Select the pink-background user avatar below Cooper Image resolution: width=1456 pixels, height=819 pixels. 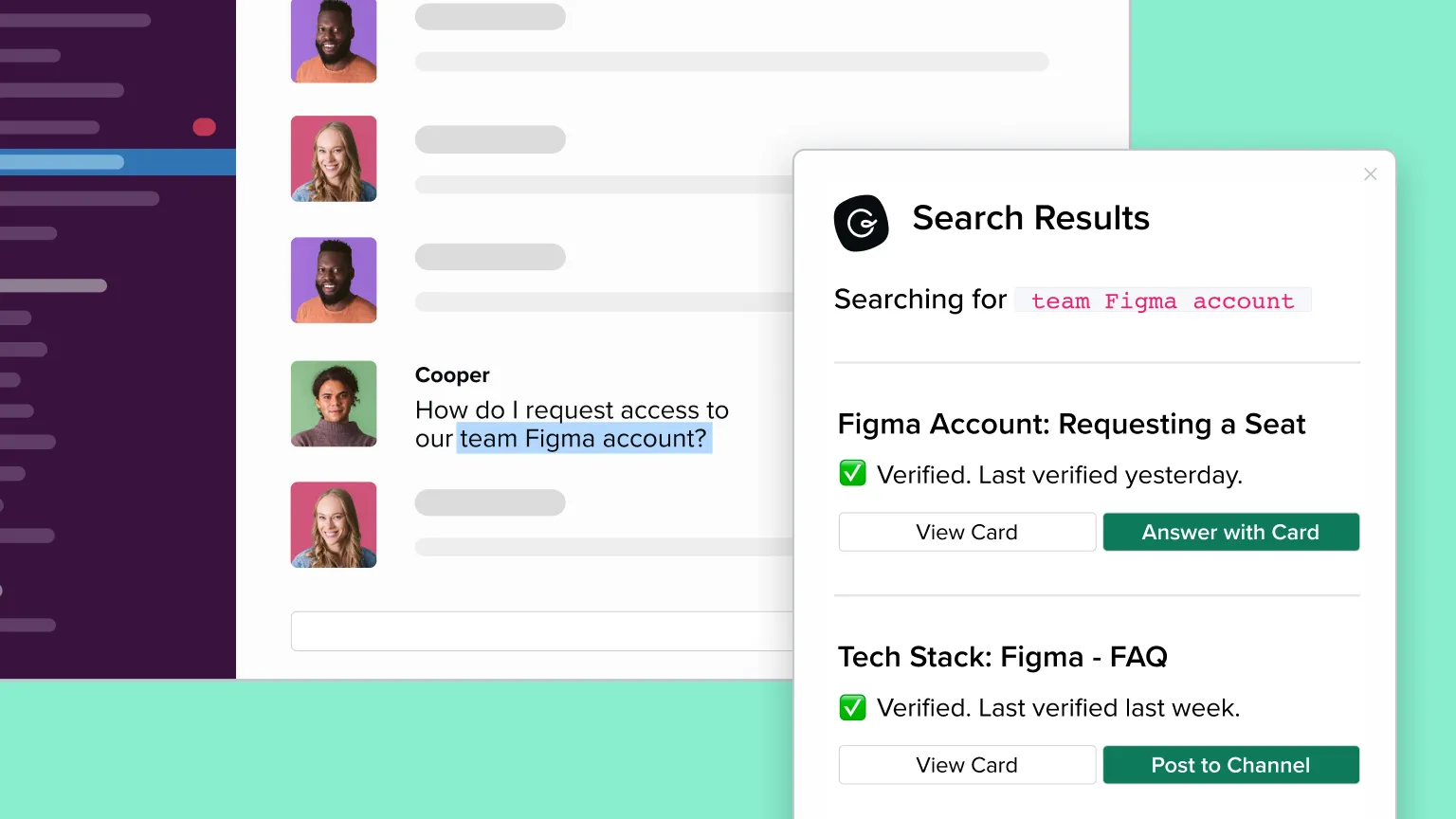[x=334, y=524]
